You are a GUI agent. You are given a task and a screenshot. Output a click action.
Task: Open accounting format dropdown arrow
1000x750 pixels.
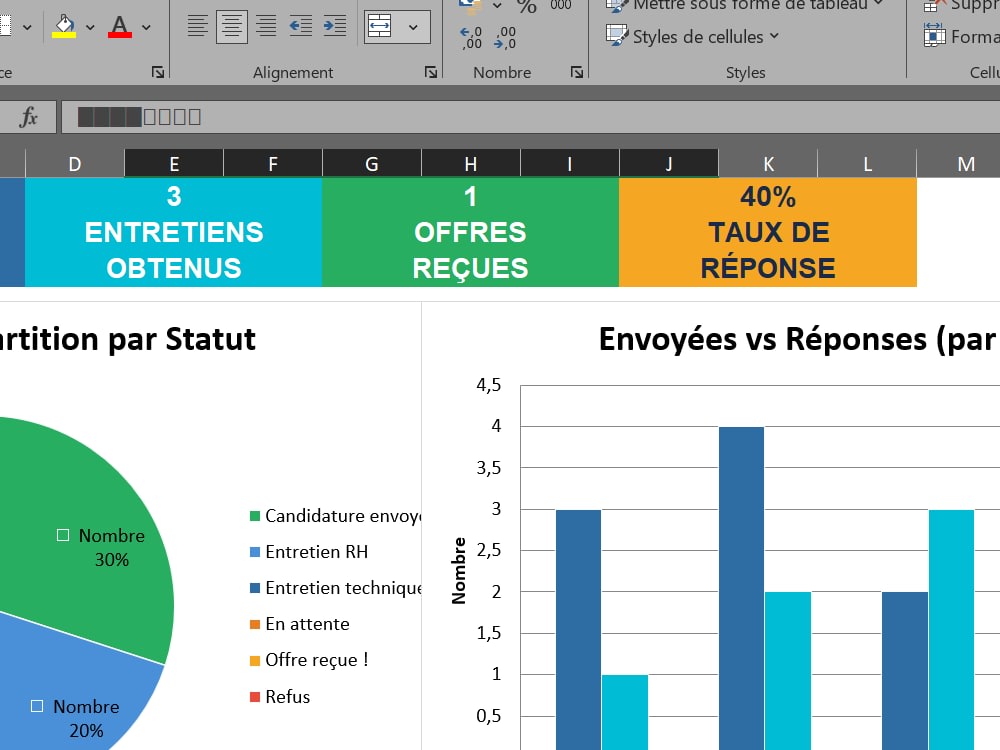coord(497,6)
